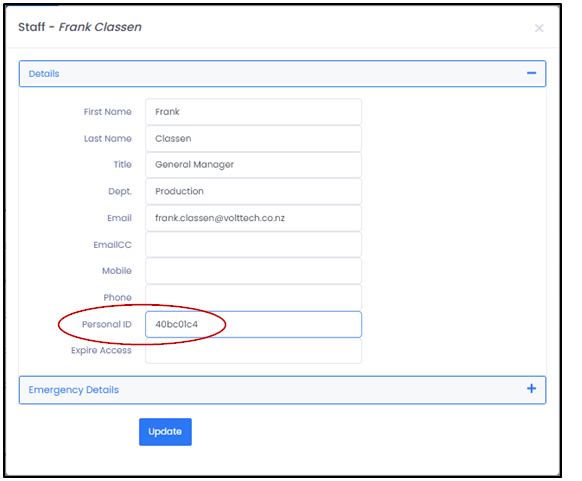Focus the Expire Access input field
The image size is (582, 481).
tap(253, 351)
